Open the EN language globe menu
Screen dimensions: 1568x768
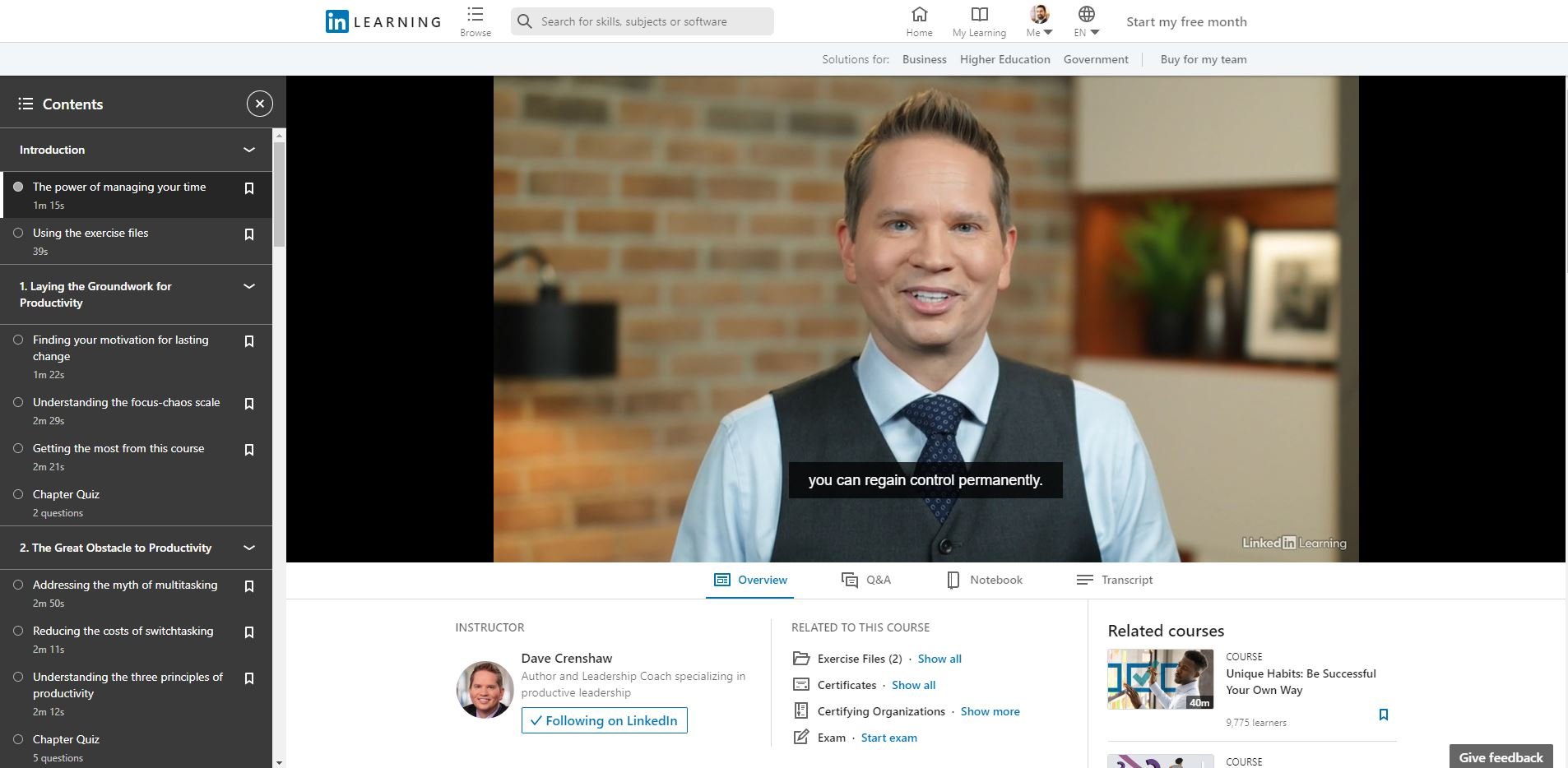(1087, 14)
